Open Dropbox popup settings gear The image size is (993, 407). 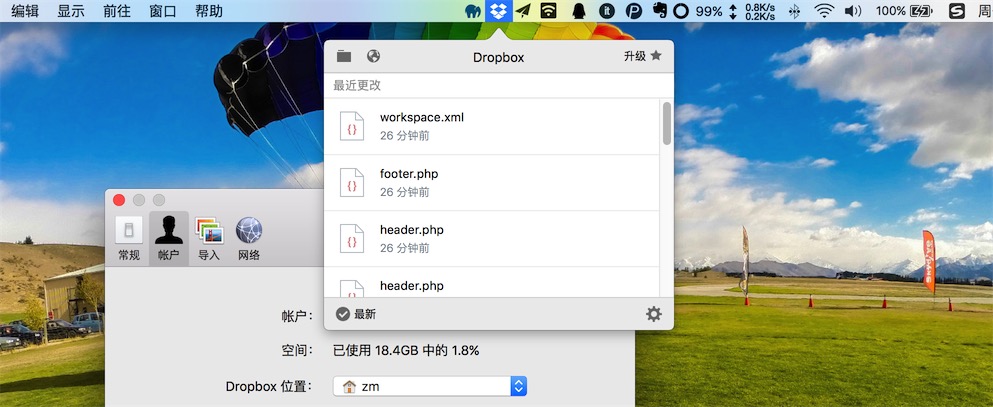(654, 314)
